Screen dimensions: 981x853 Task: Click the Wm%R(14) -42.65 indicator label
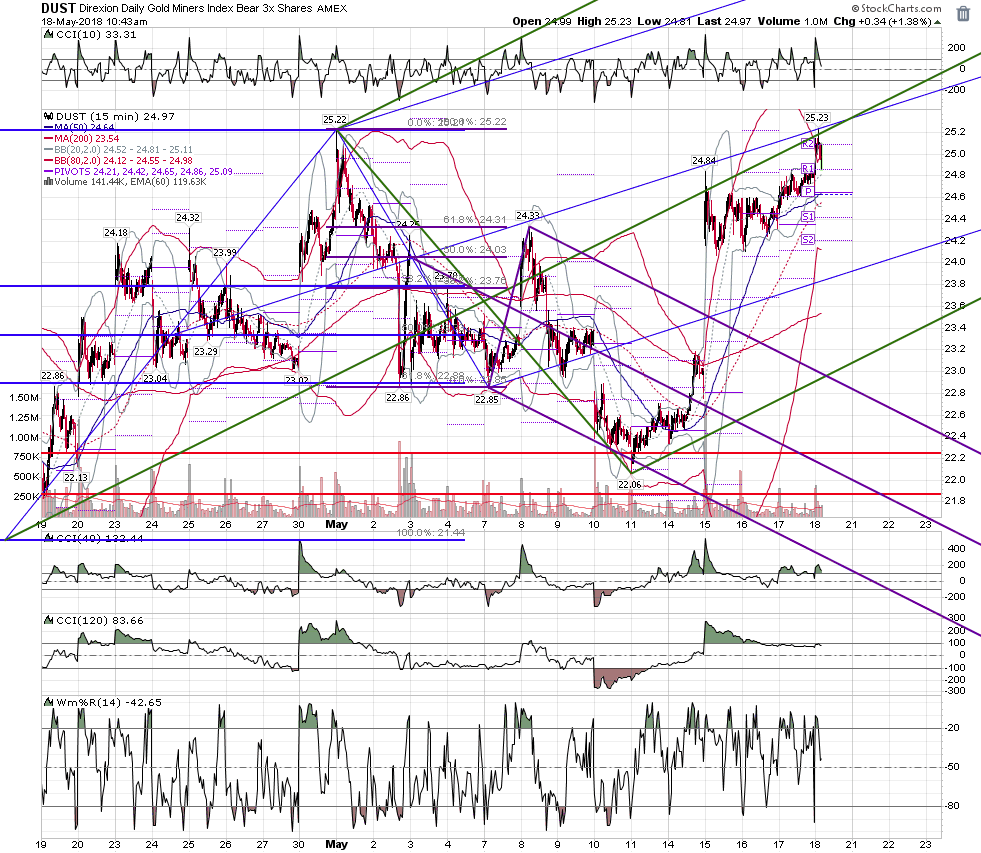pos(109,702)
